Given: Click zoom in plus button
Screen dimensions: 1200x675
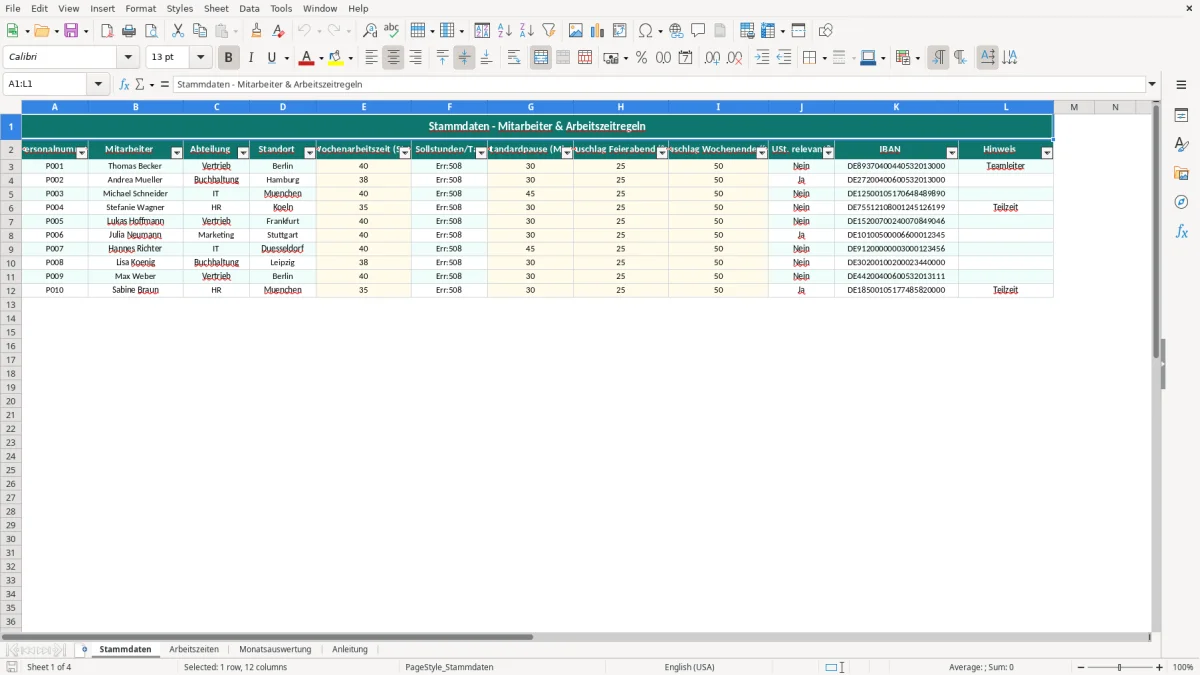Looking at the screenshot, I should [x=1160, y=667].
